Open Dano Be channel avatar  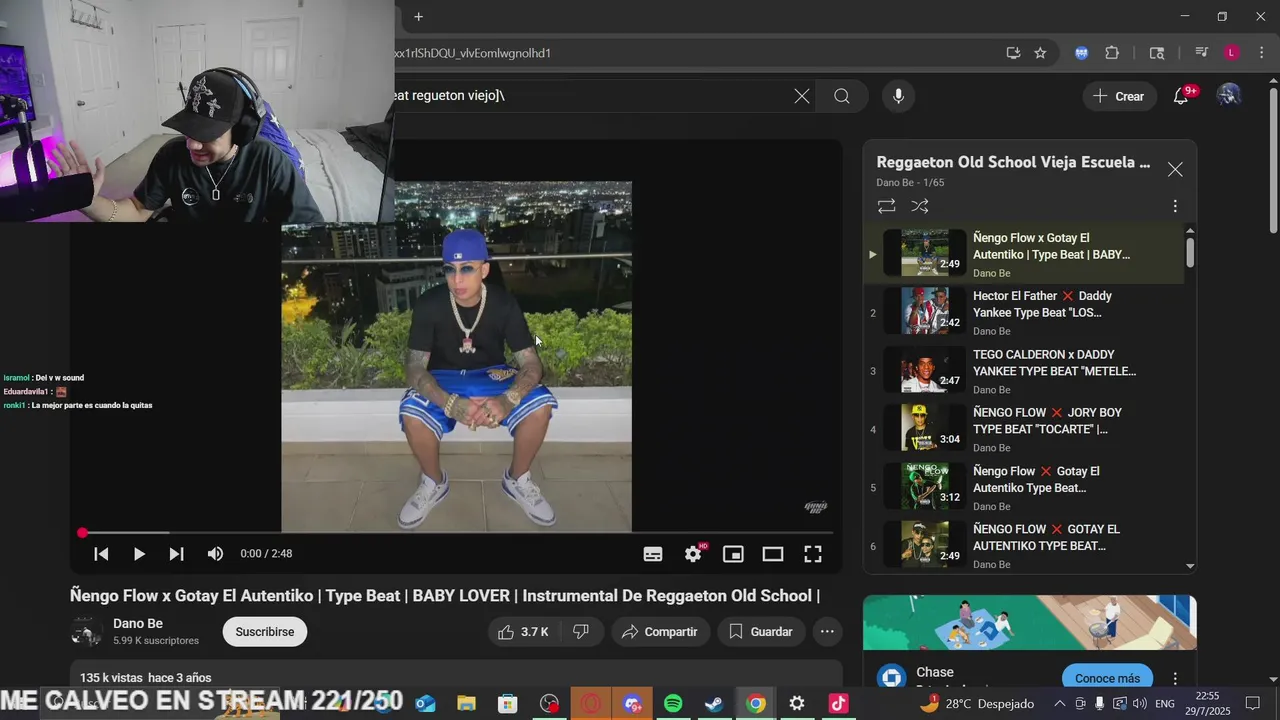pos(86,632)
